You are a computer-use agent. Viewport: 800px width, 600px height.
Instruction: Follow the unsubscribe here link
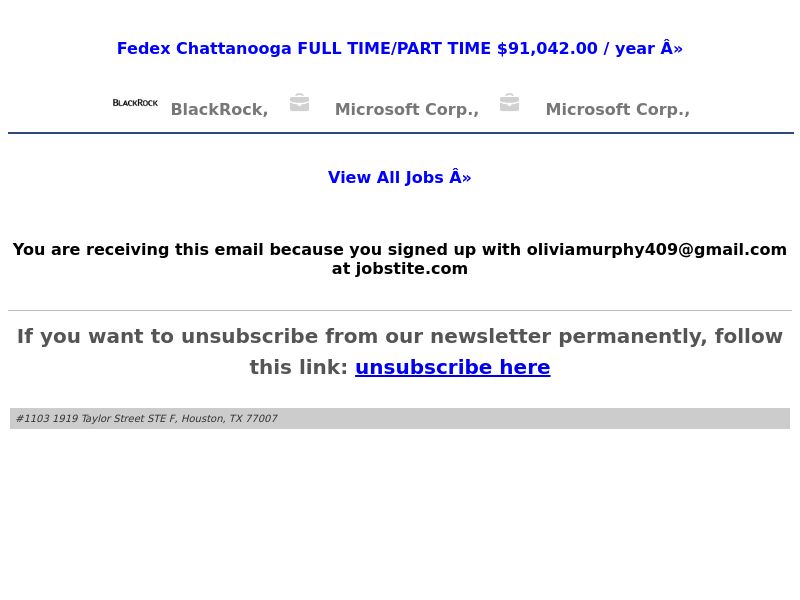pyautogui.click(x=453, y=367)
